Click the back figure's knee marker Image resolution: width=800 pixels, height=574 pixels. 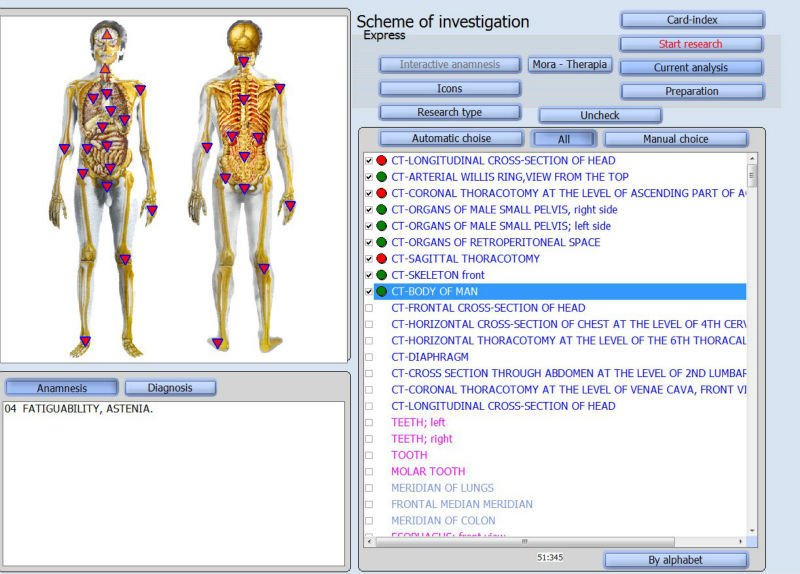pos(264,268)
